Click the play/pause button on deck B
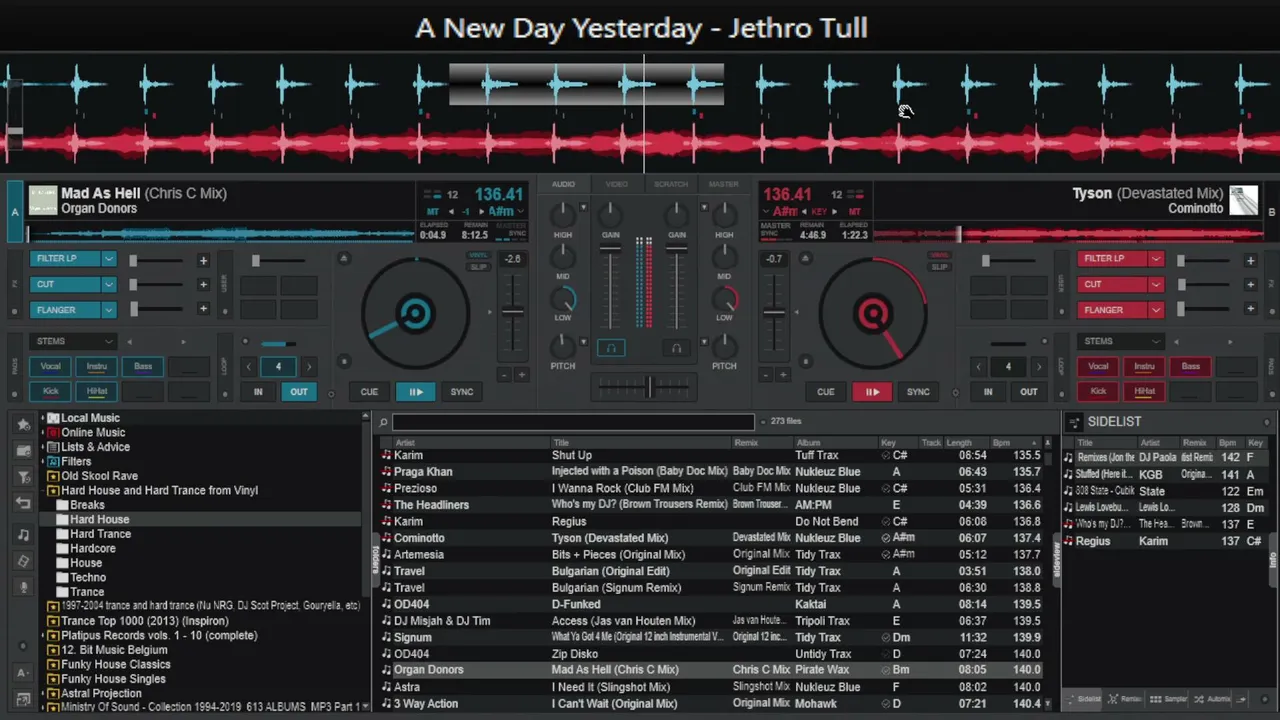This screenshot has height=720, width=1280. tap(872, 392)
